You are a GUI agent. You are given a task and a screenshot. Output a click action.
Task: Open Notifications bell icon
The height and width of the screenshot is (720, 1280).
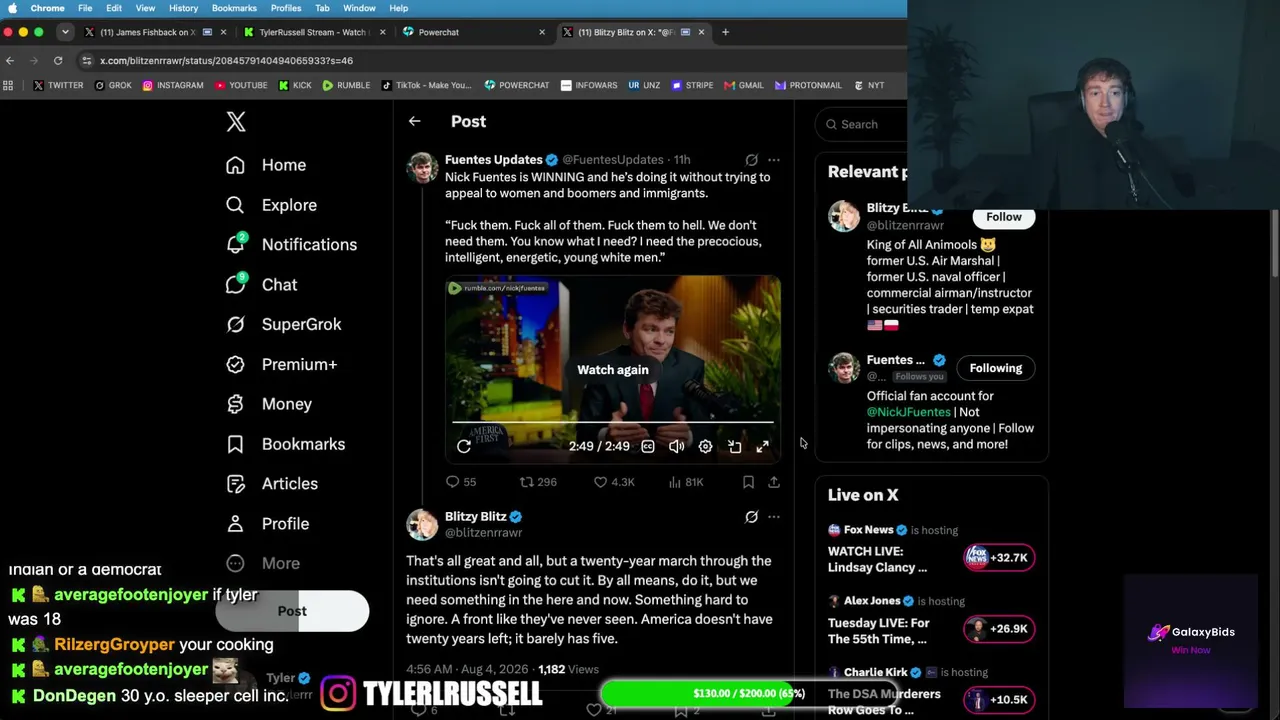pos(235,244)
